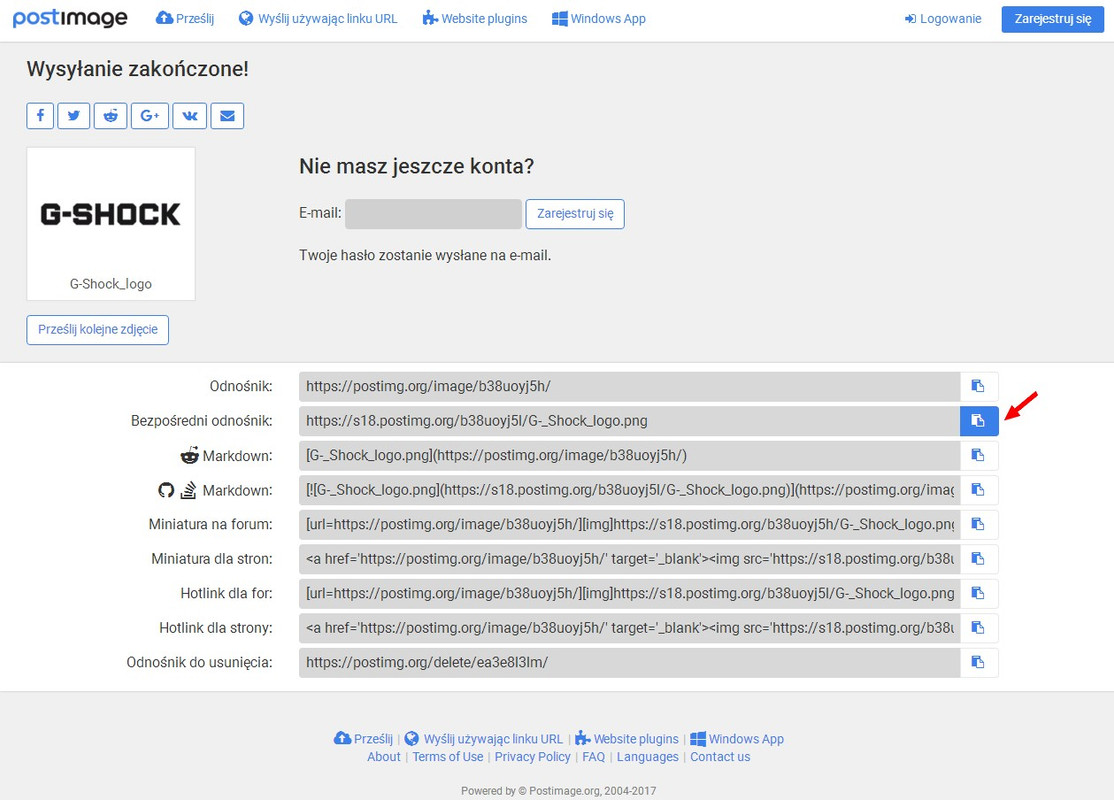Open the G-SHOCK logo thumbnail
1114x800 pixels.
tap(111, 214)
